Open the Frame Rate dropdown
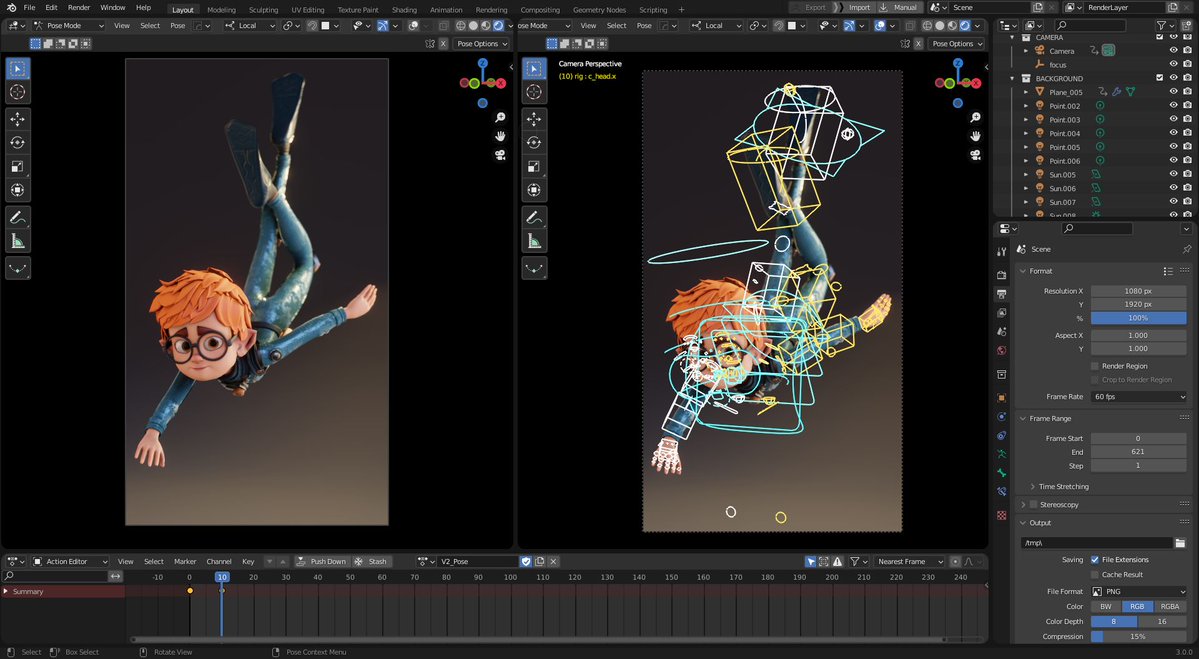 pyautogui.click(x=1138, y=396)
